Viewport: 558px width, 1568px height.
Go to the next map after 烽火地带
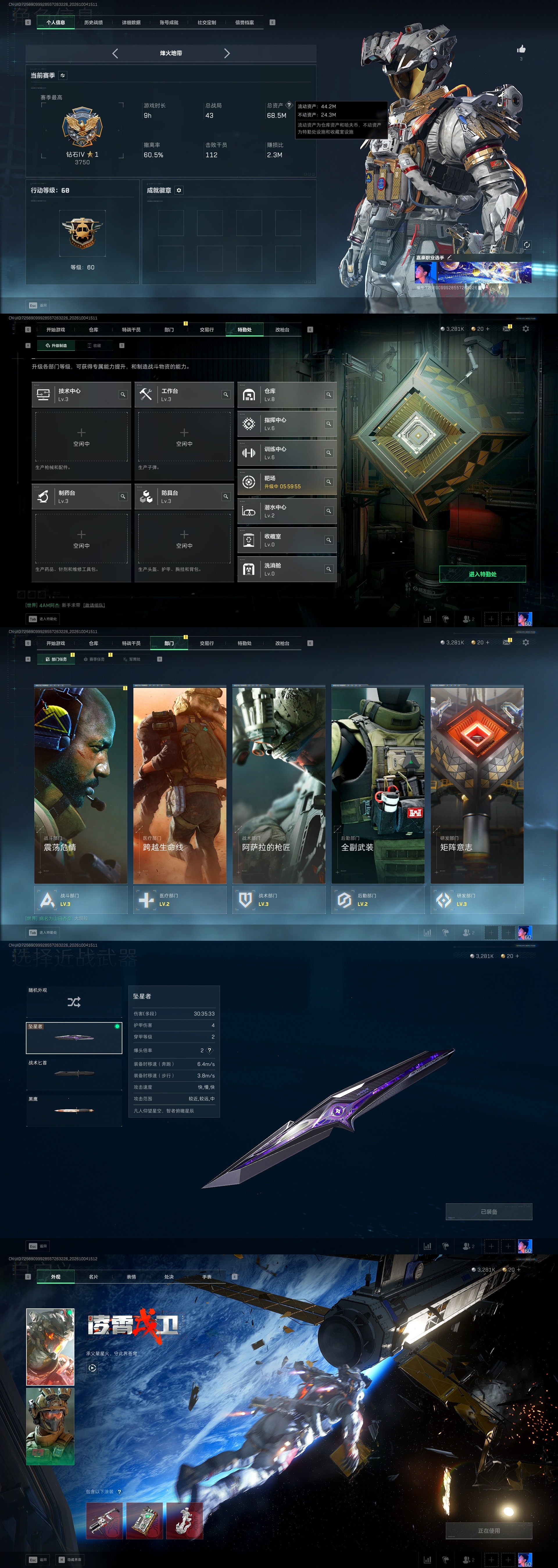pos(227,53)
